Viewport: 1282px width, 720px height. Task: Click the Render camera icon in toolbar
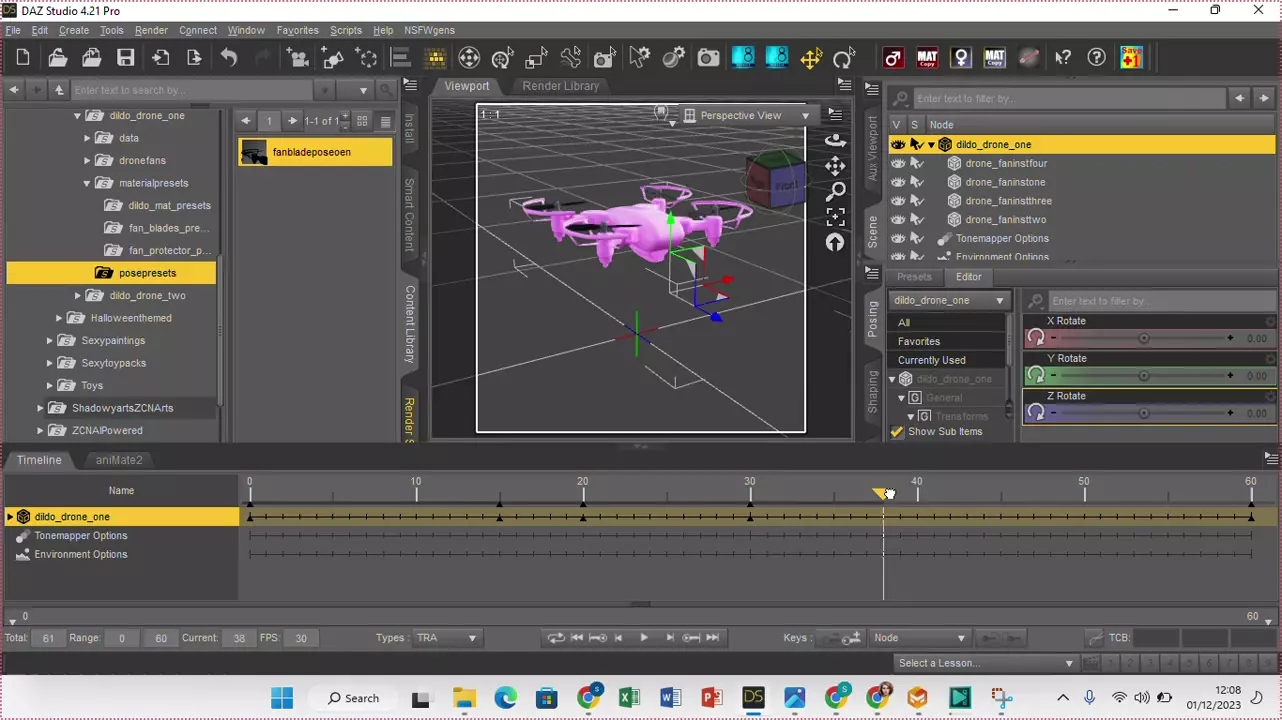(708, 58)
